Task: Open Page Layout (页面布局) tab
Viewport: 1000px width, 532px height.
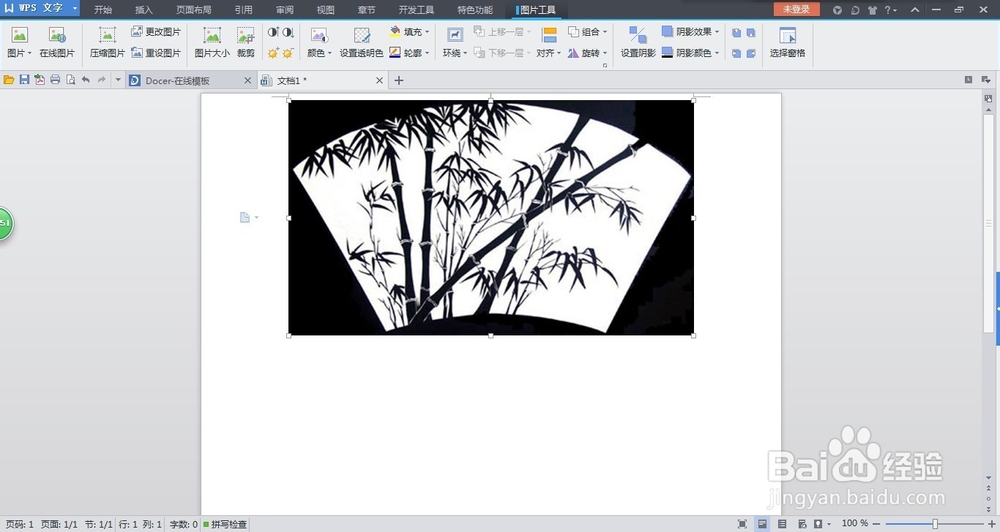Action: (194, 10)
